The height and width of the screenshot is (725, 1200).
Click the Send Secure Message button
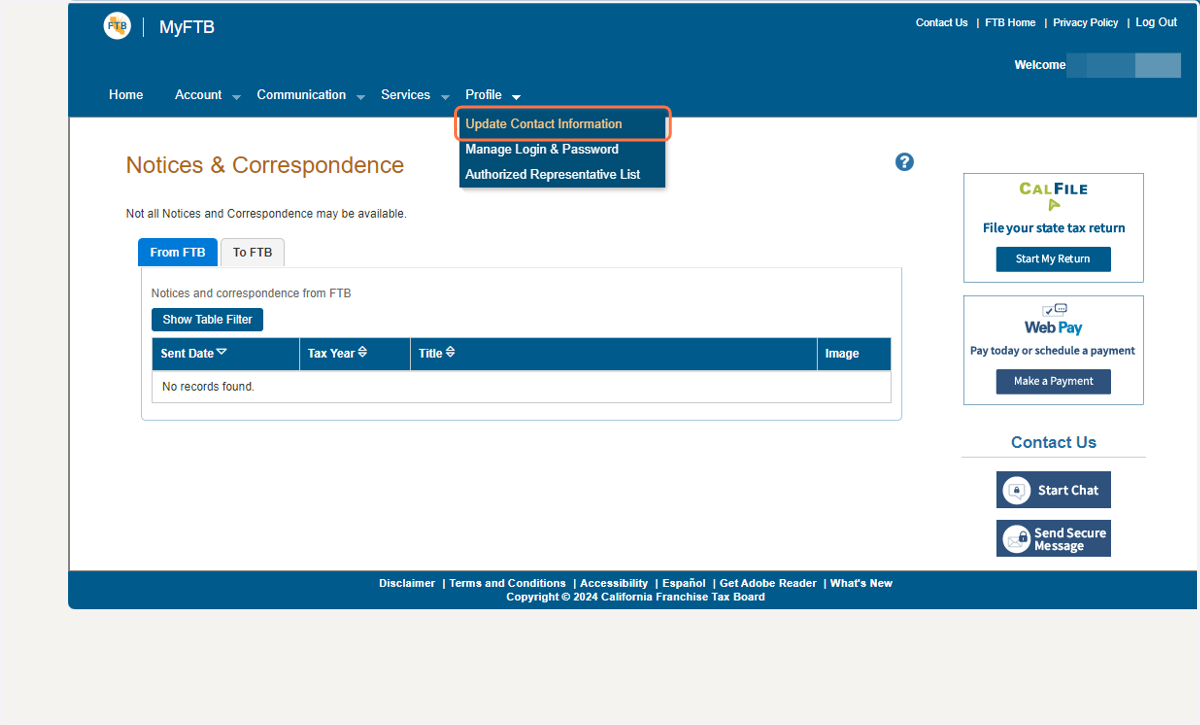pos(1053,539)
